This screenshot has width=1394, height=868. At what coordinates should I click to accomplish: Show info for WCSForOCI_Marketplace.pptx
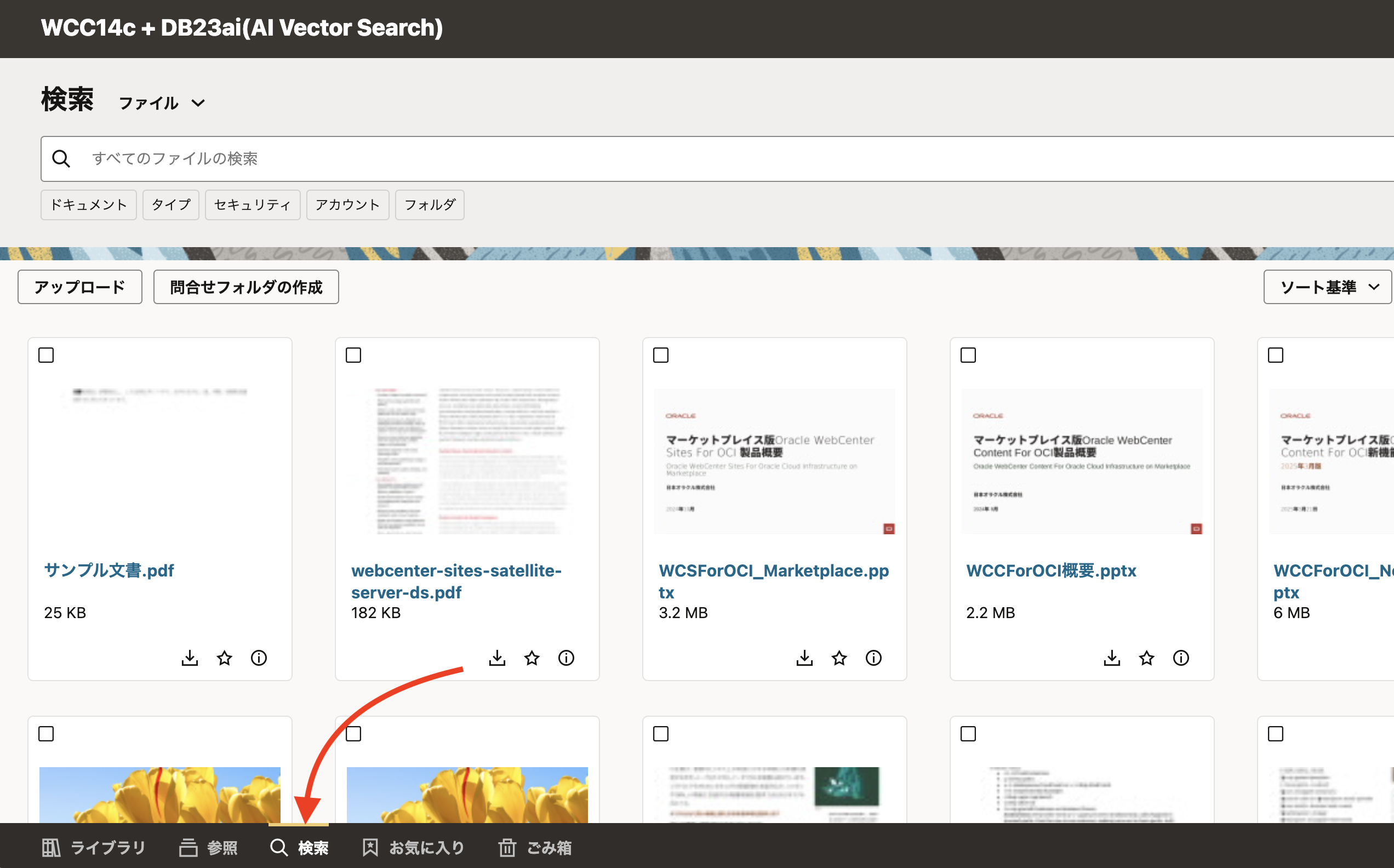pyautogui.click(x=873, y=658)
